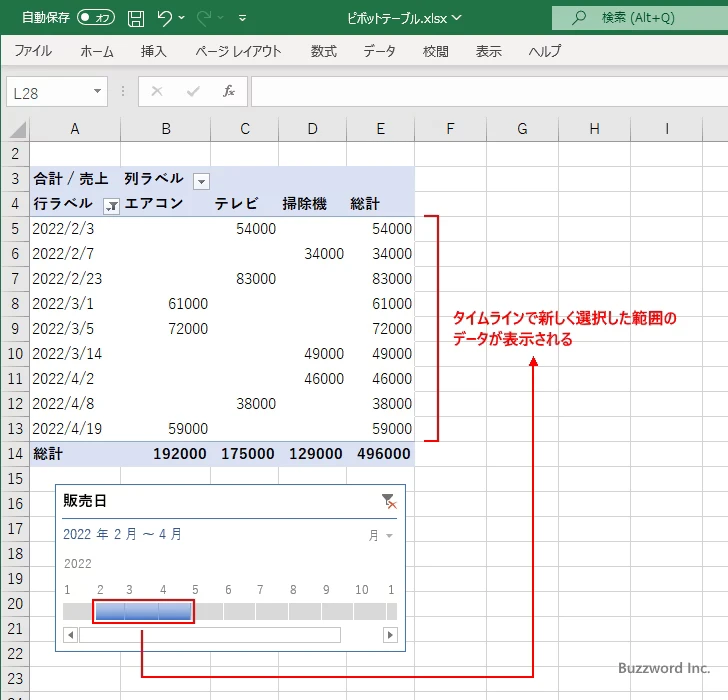Switch to the ページ レイアウト tab
Screen dimensions: 728x700
pos(238,51)
